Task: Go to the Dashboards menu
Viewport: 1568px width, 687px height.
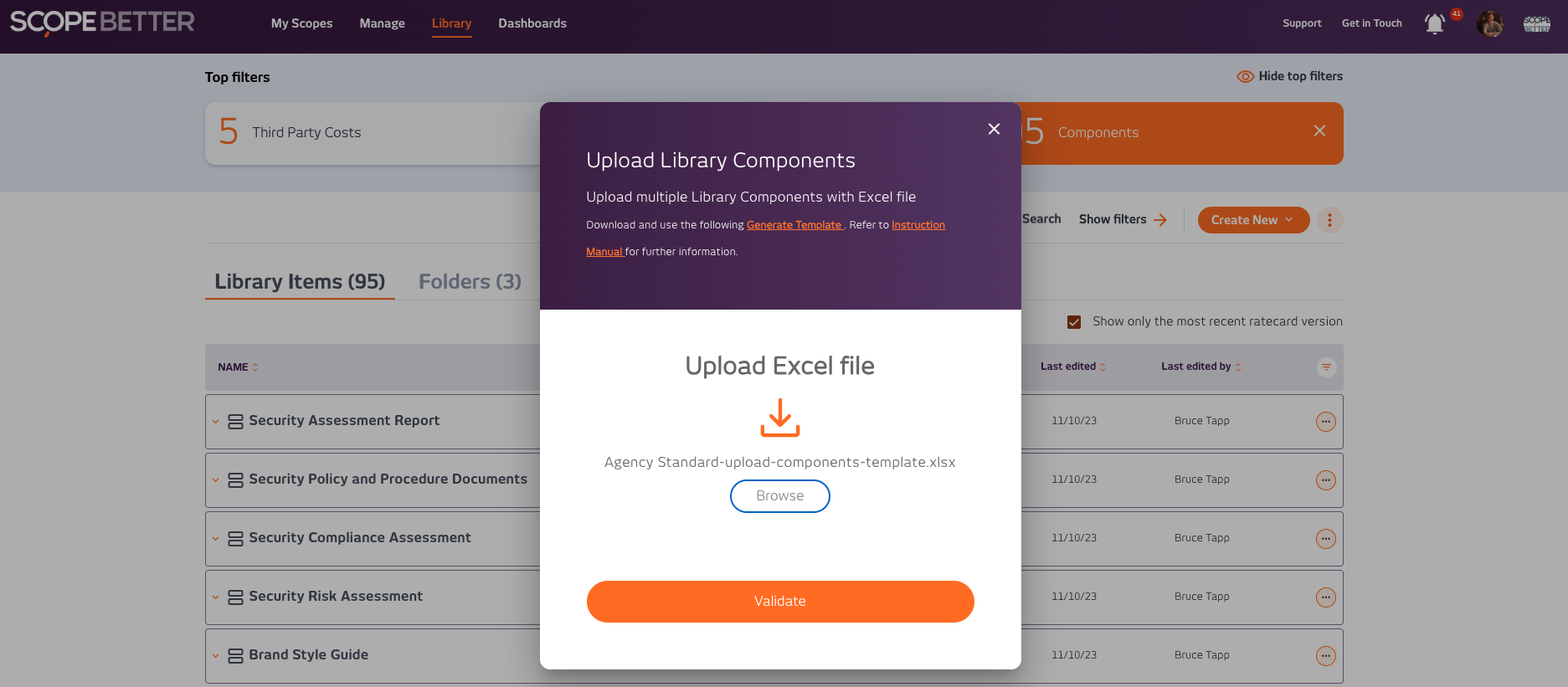Action: coord(532,23)
